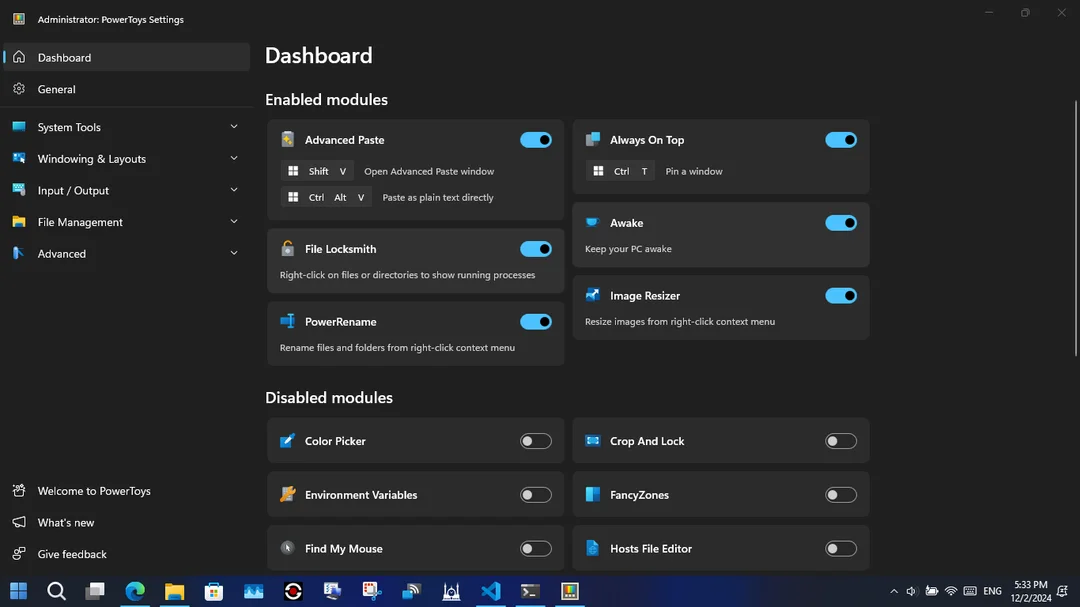1080x607 pixels.
Task: Turn on the Find My Mouse switch
Action: (x=536, y=548)
